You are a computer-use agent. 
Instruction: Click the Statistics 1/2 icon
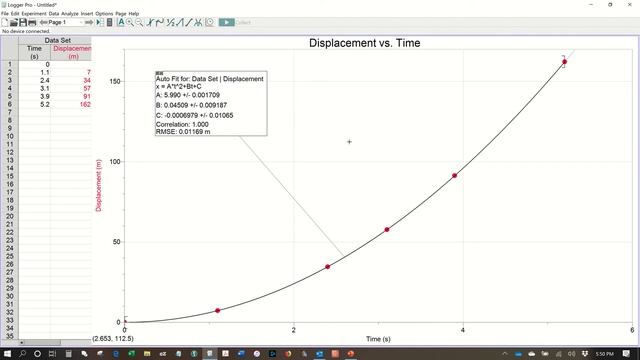pos(170,22)
